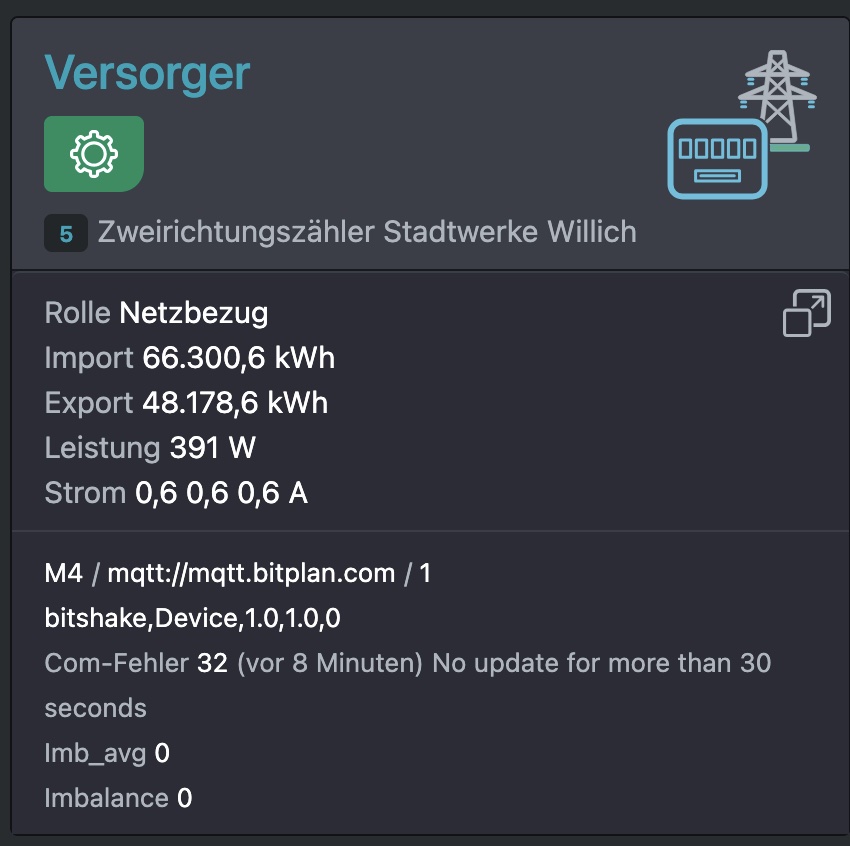This screenshot has height=846, width=850.
Task: Open settings with the green gear button
Action: click(x=94, y=154)
